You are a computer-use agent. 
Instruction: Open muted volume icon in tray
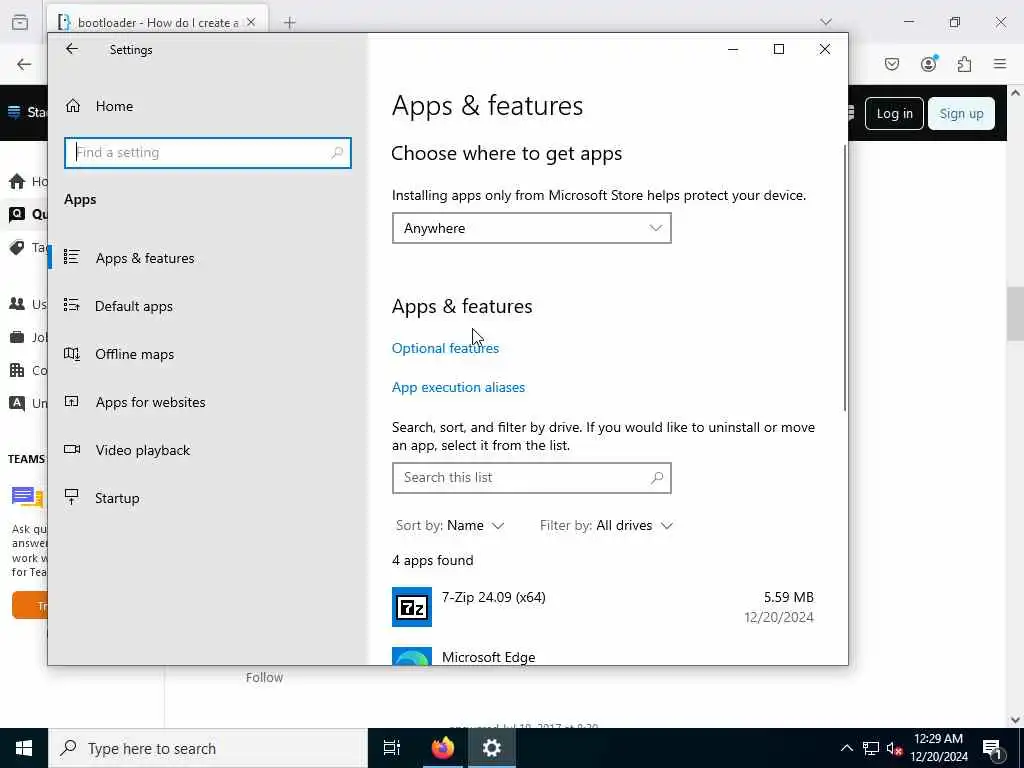(x=894, y=748)
